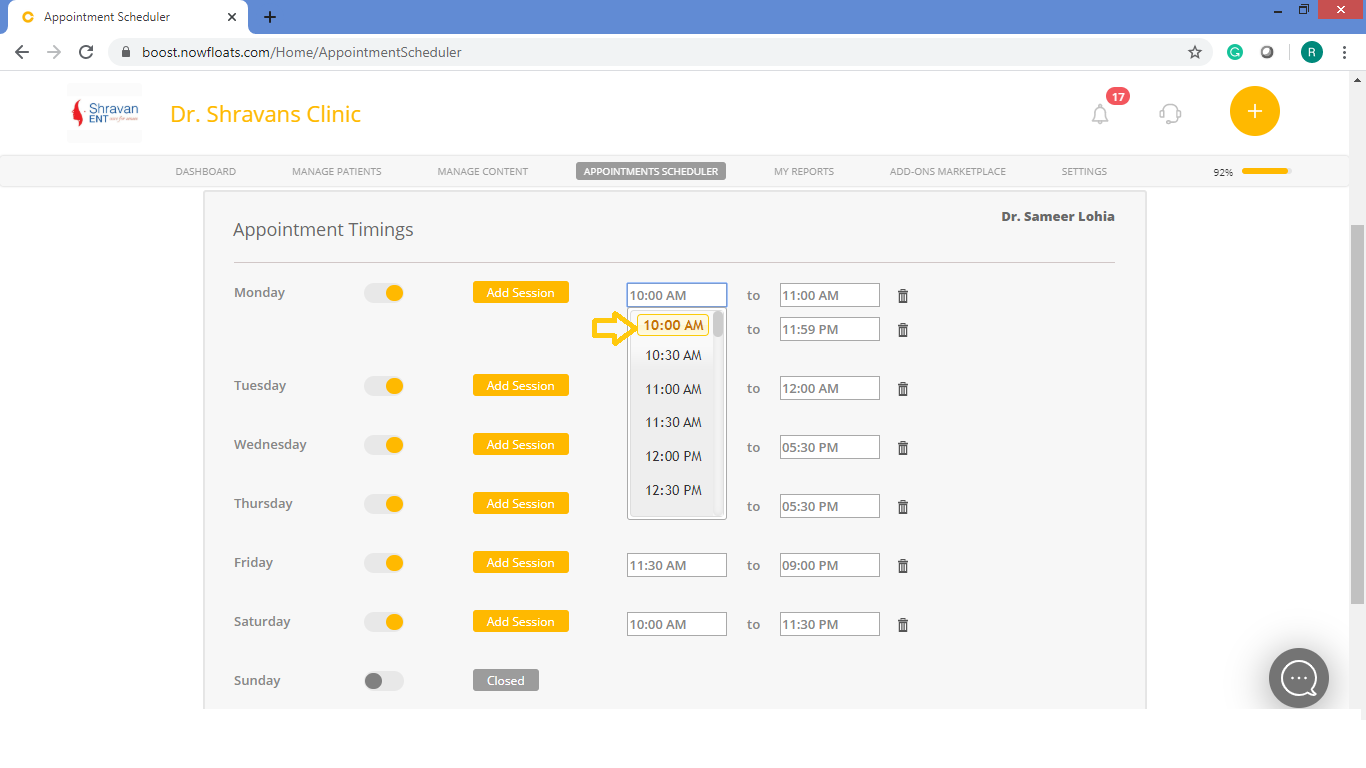
Task: Delete the Wednesday session trash icon
Action: click(903, 448)
